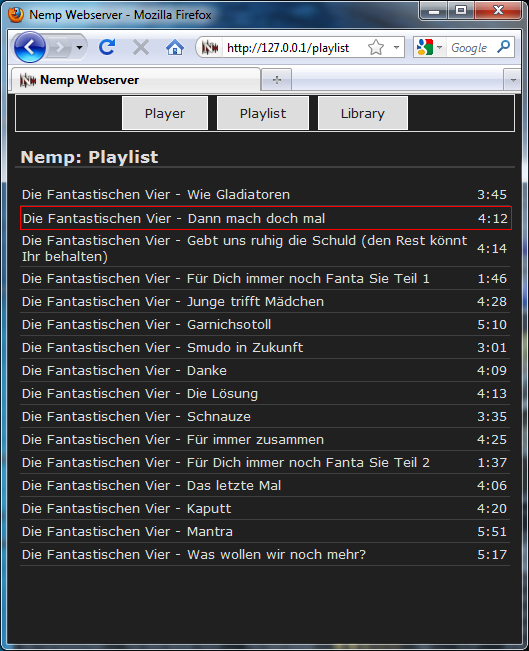Click the stop loading X icon
Image resolution: width=529 pixels, height=651 pixels.
[x=141, y=47]
